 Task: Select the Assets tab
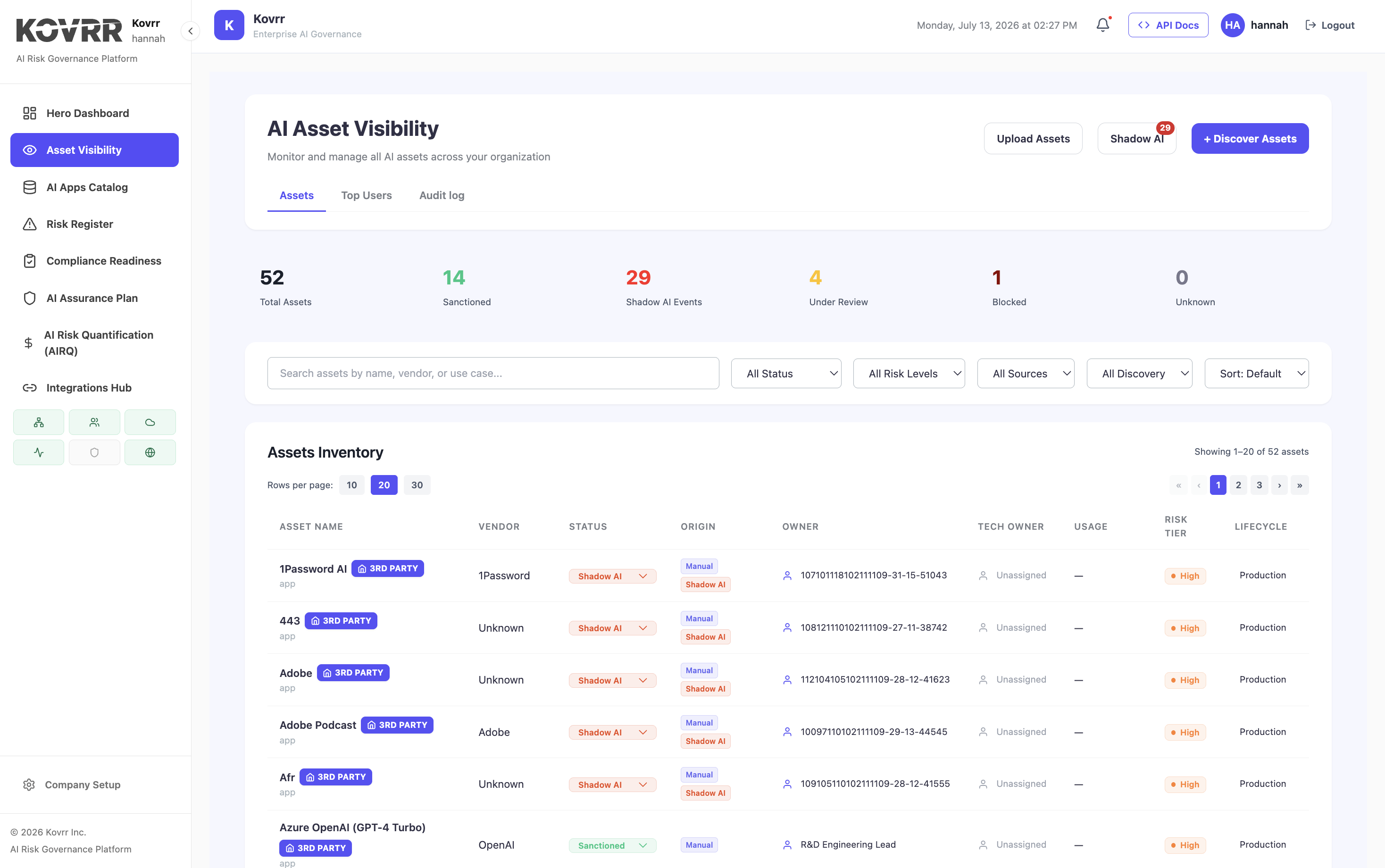coord(296,195)
